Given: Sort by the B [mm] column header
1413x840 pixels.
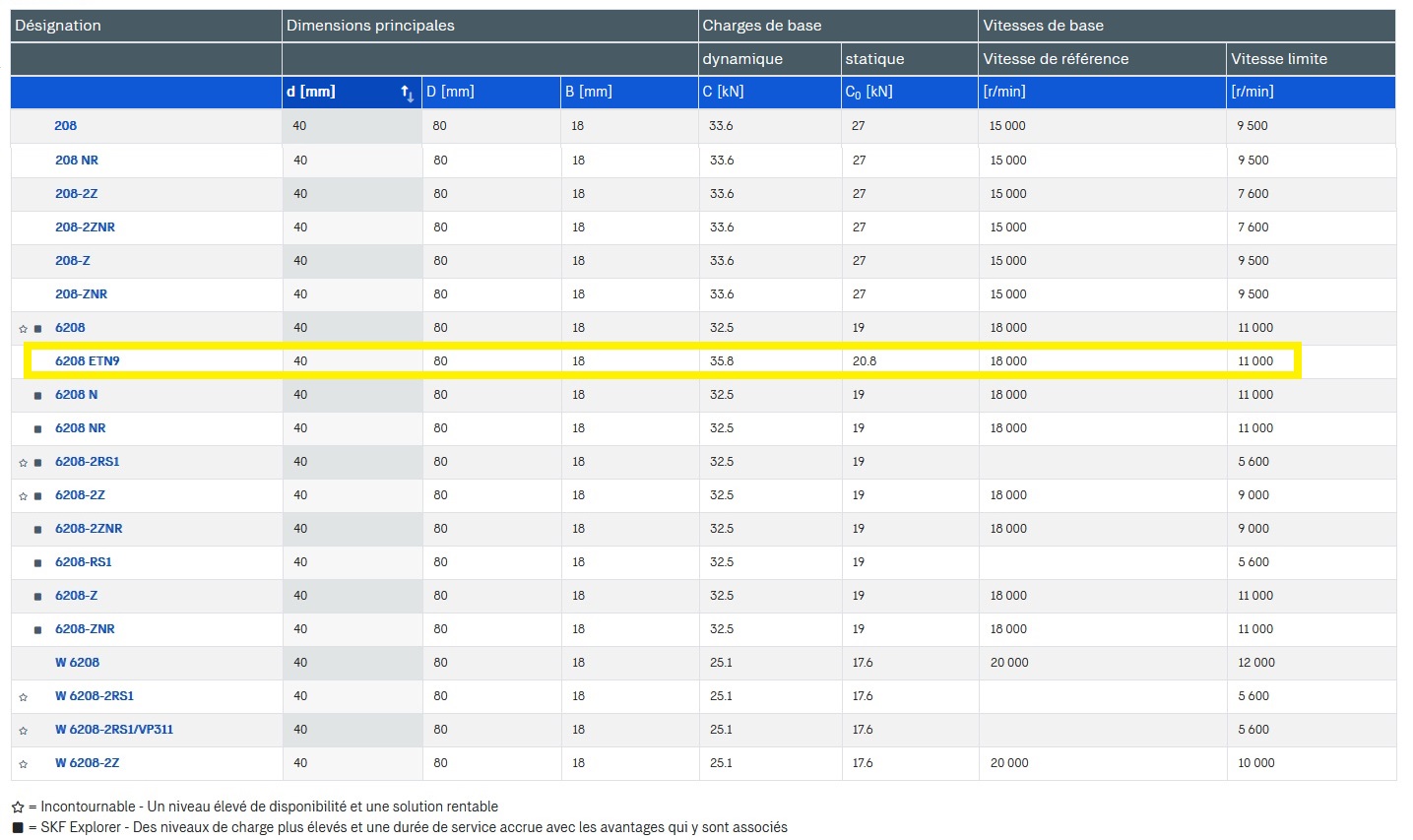Looking at the screenshot, I should [x=588, y=92].
